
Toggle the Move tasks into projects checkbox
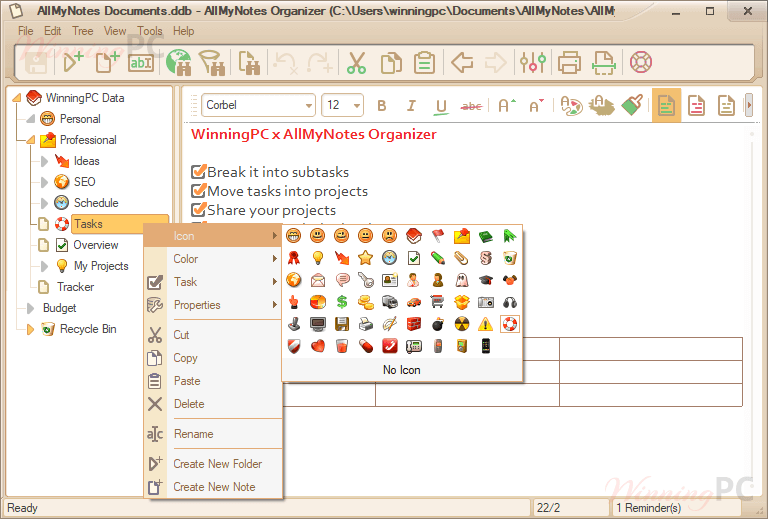(x=198, y=190)
